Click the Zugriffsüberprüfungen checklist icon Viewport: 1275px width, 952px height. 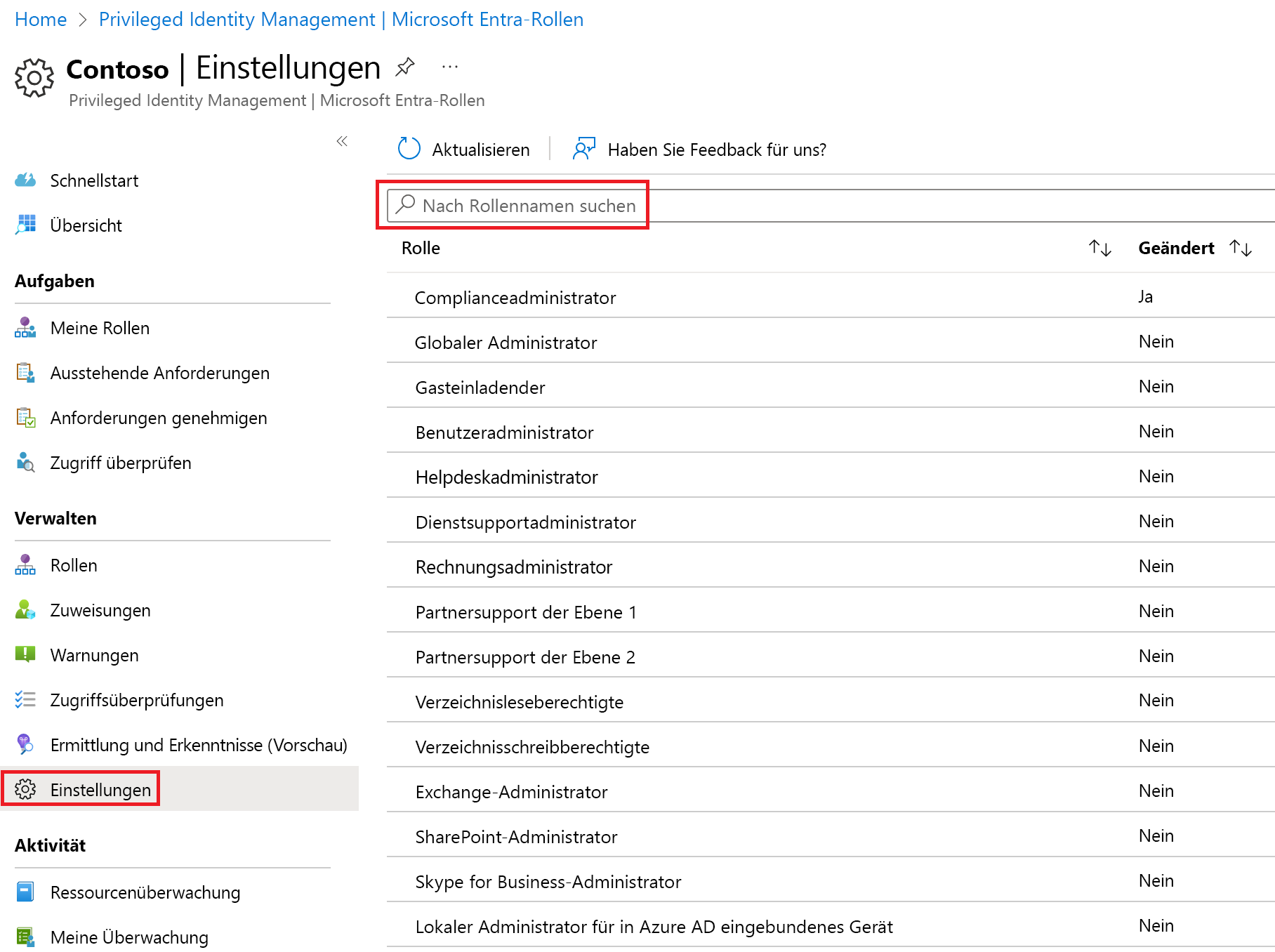(25, 699)
